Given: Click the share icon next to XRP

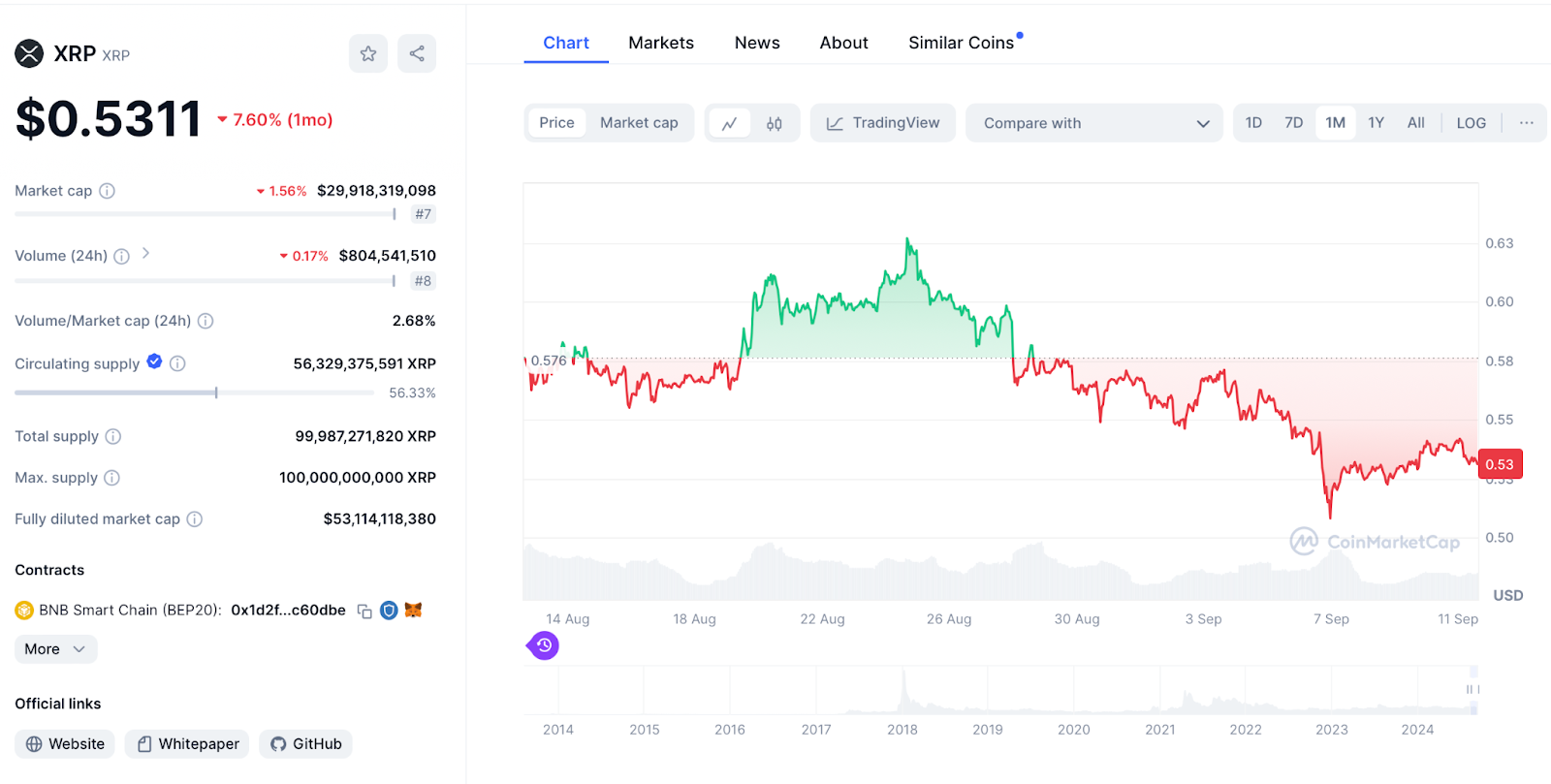Looking at the screenshot, I should point(417,53).
